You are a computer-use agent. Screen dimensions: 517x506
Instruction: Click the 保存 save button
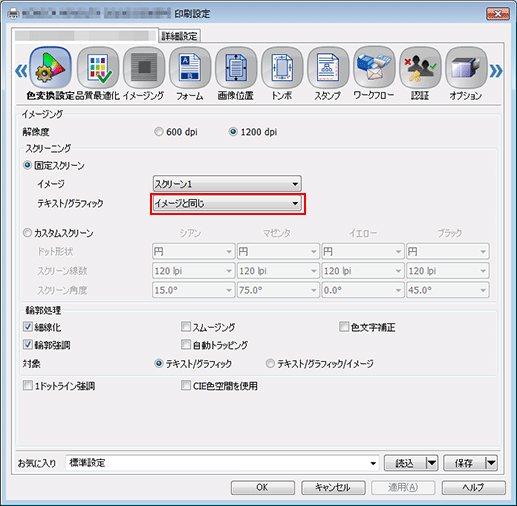click(464, 463)
